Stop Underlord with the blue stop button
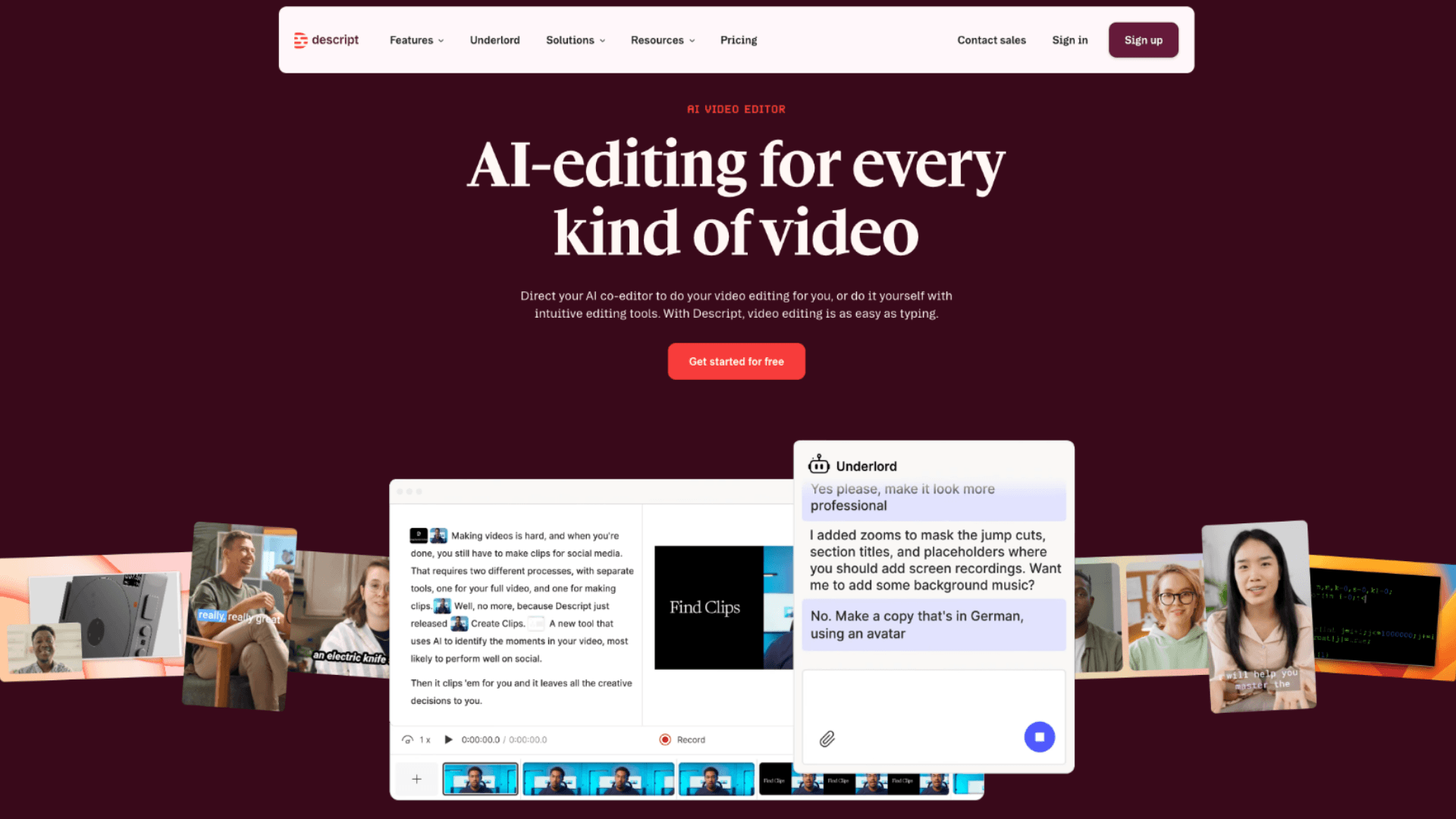This screenshot has width=1456, height=819. [1039, 737]
